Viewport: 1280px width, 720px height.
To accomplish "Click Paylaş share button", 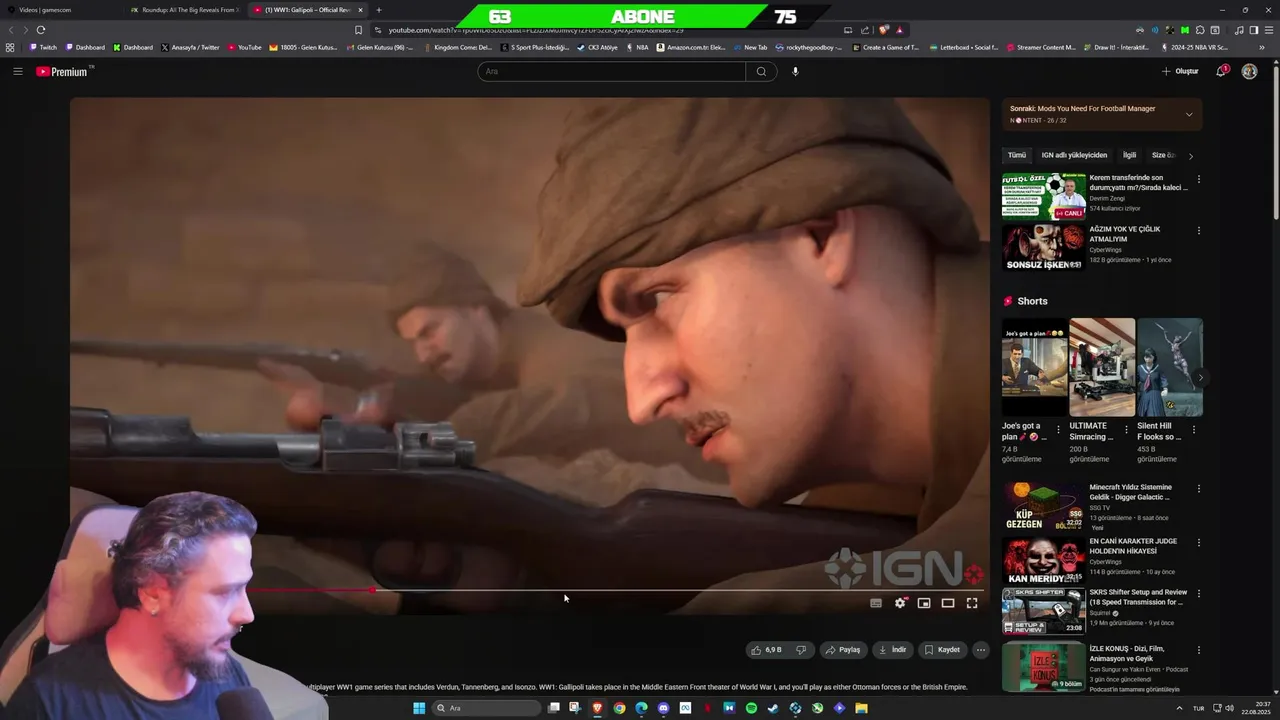I will pos(843,650).
